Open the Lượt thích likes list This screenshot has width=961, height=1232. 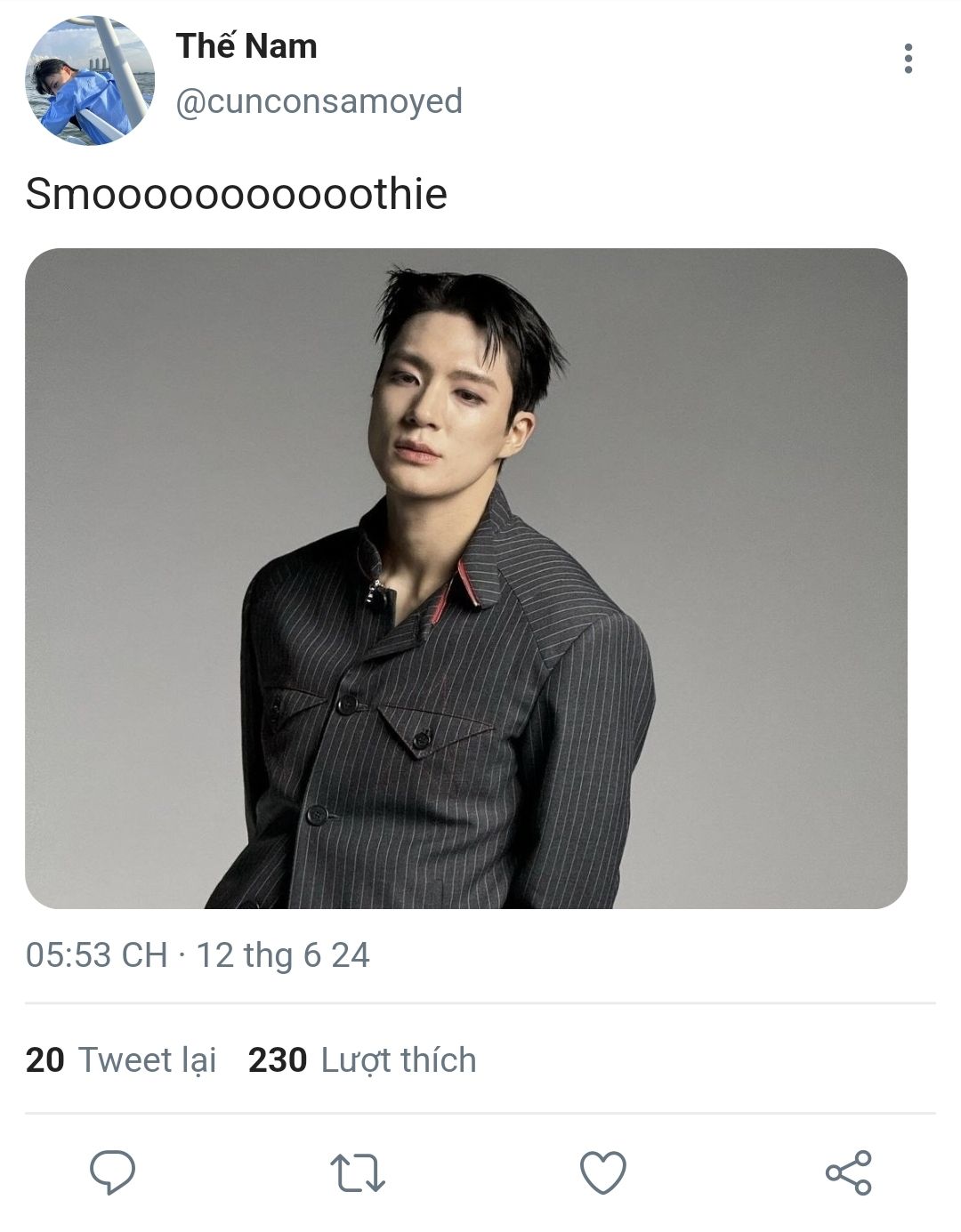pyautogui.click(x=399, y=1060)
